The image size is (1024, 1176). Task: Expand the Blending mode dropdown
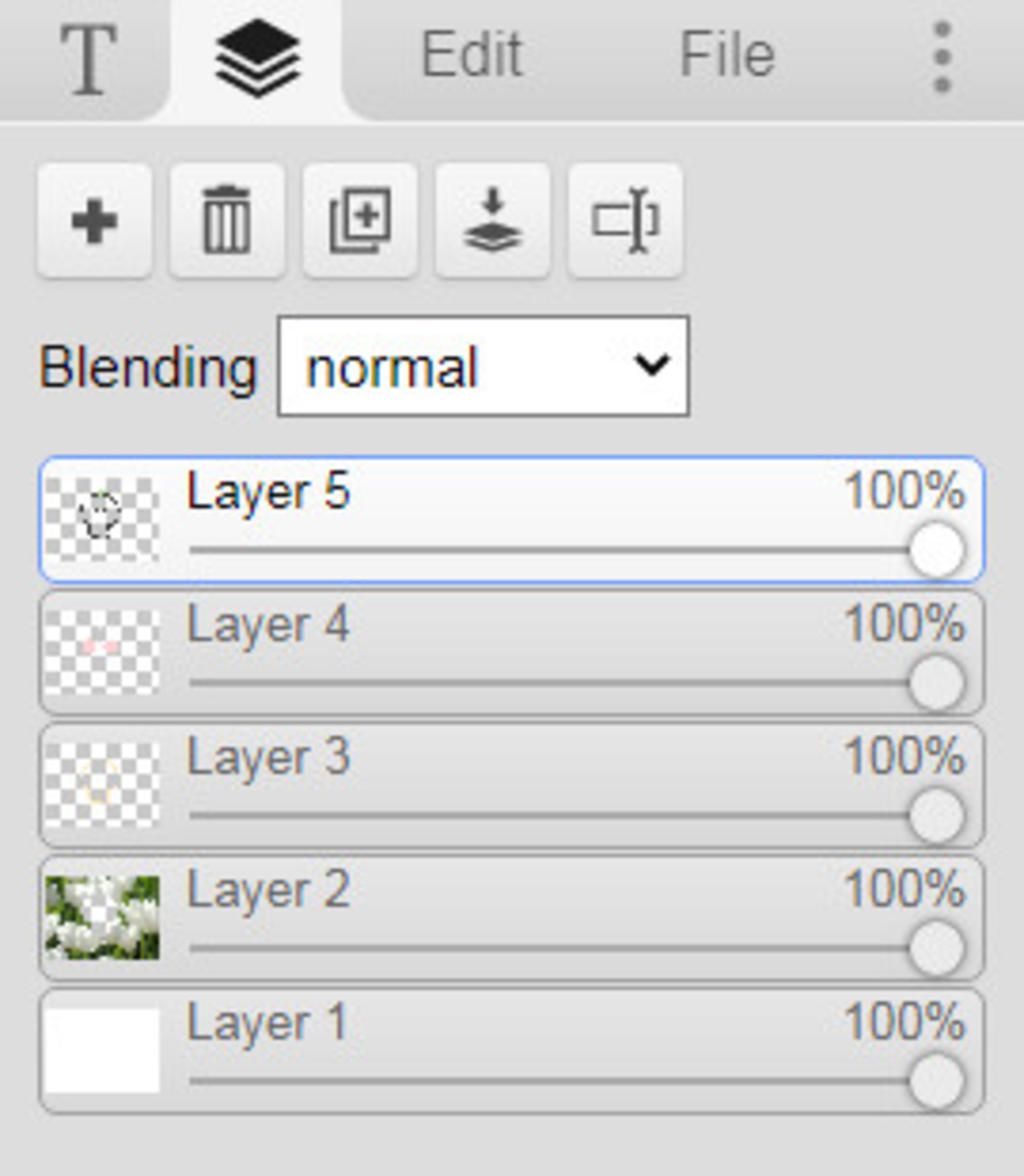point(483,366)
